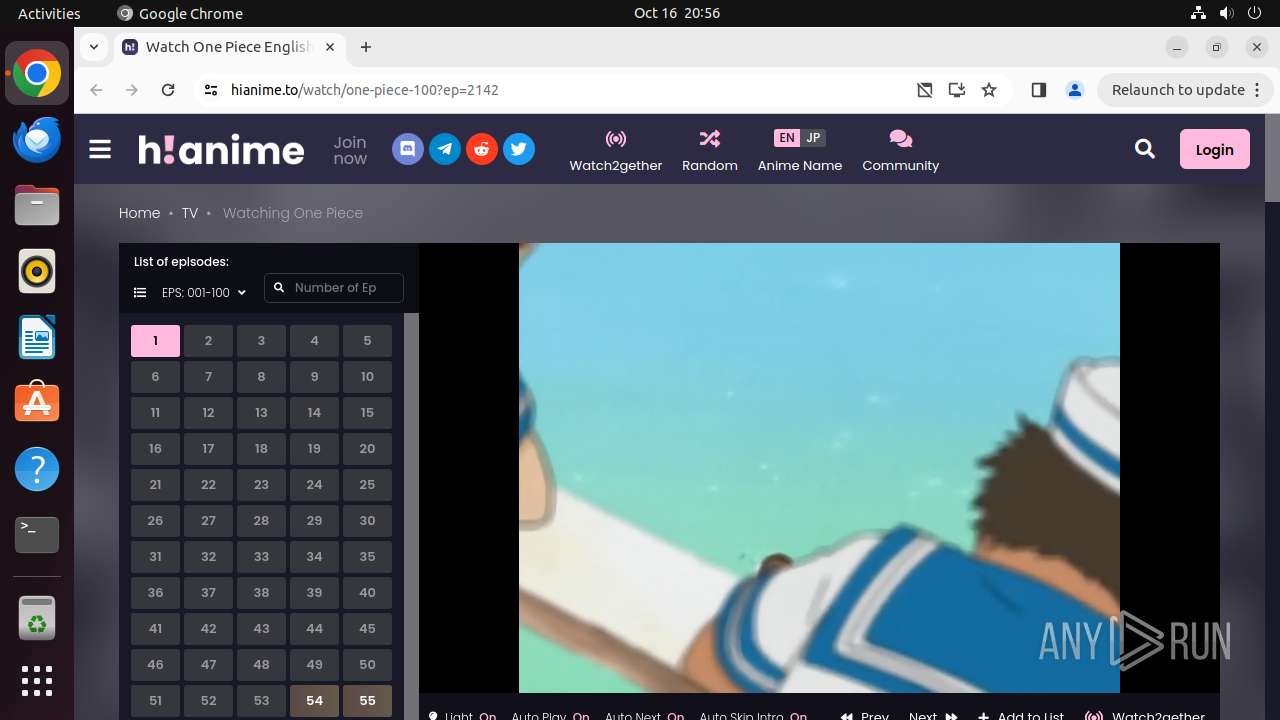Open Chrome profile icon
Screen dimensions: 1280x720
(x=1075, y=90)
